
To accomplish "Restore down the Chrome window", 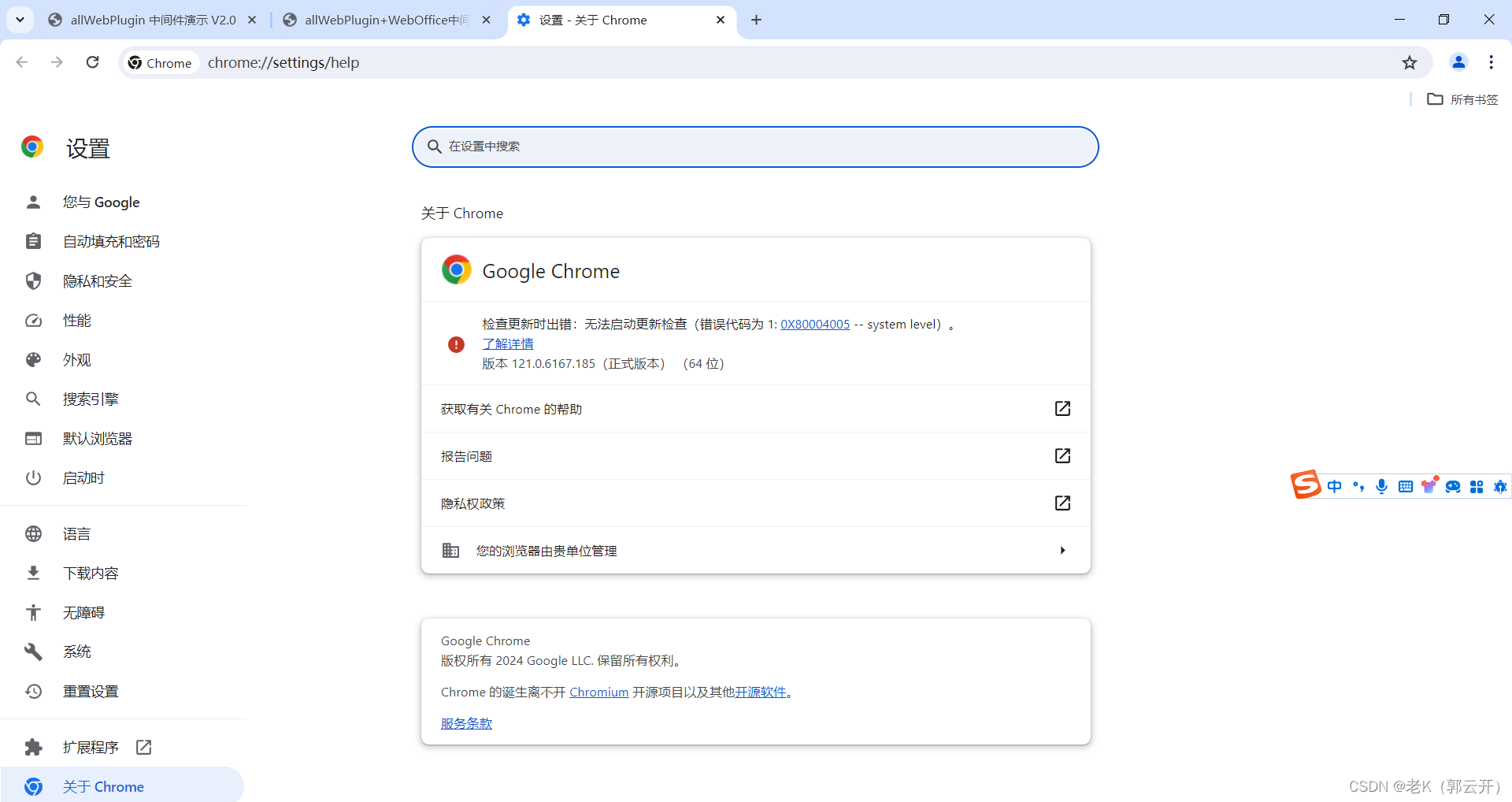I will (1443, 20).
